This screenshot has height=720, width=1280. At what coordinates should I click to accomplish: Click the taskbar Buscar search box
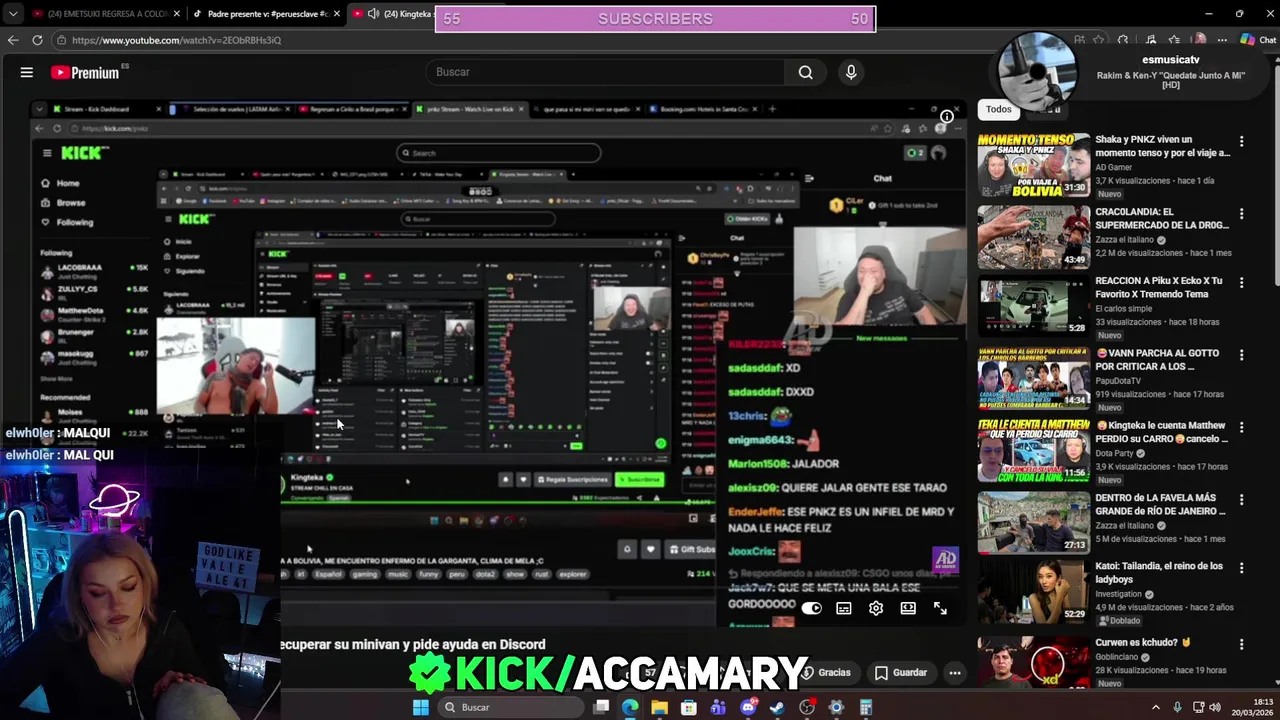(510, 707)
